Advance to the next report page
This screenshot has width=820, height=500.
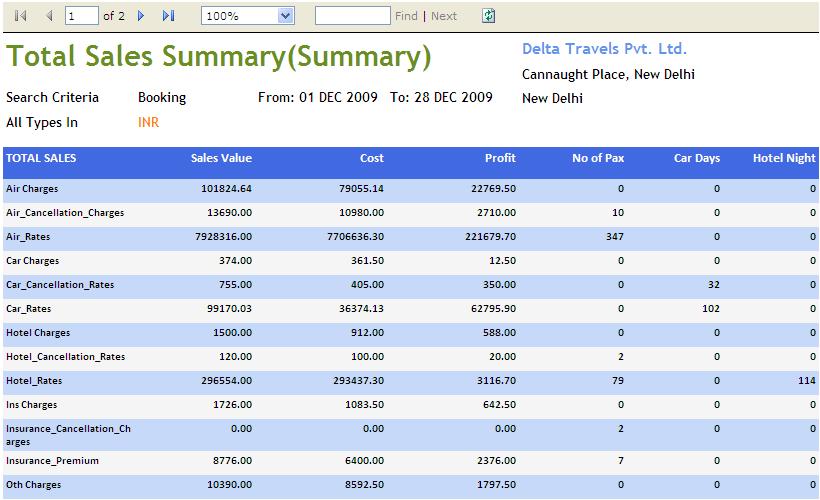click(x=141, y=16)
